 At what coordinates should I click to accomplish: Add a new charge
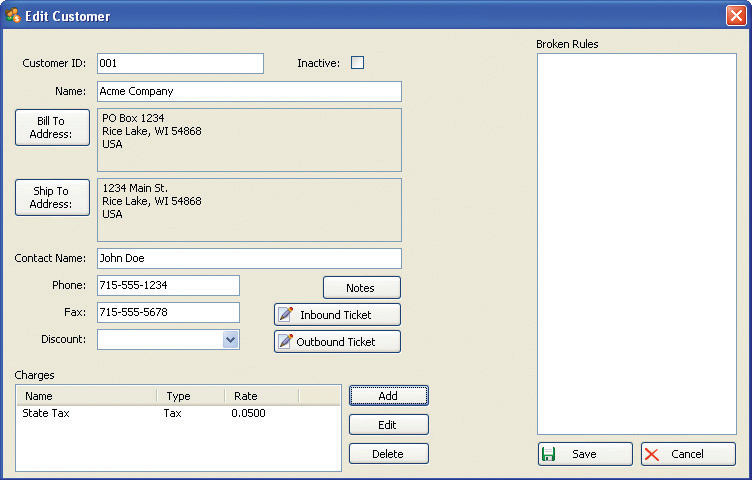(388, 396)
